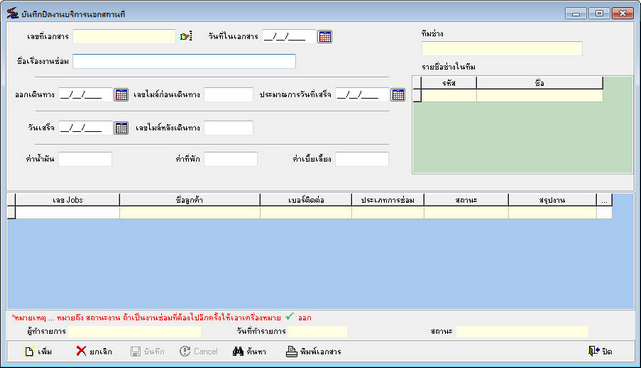Click the ชื่อลูกค้า column header
The width and height of the screenshot is (641, 368).
click(190, 200)
